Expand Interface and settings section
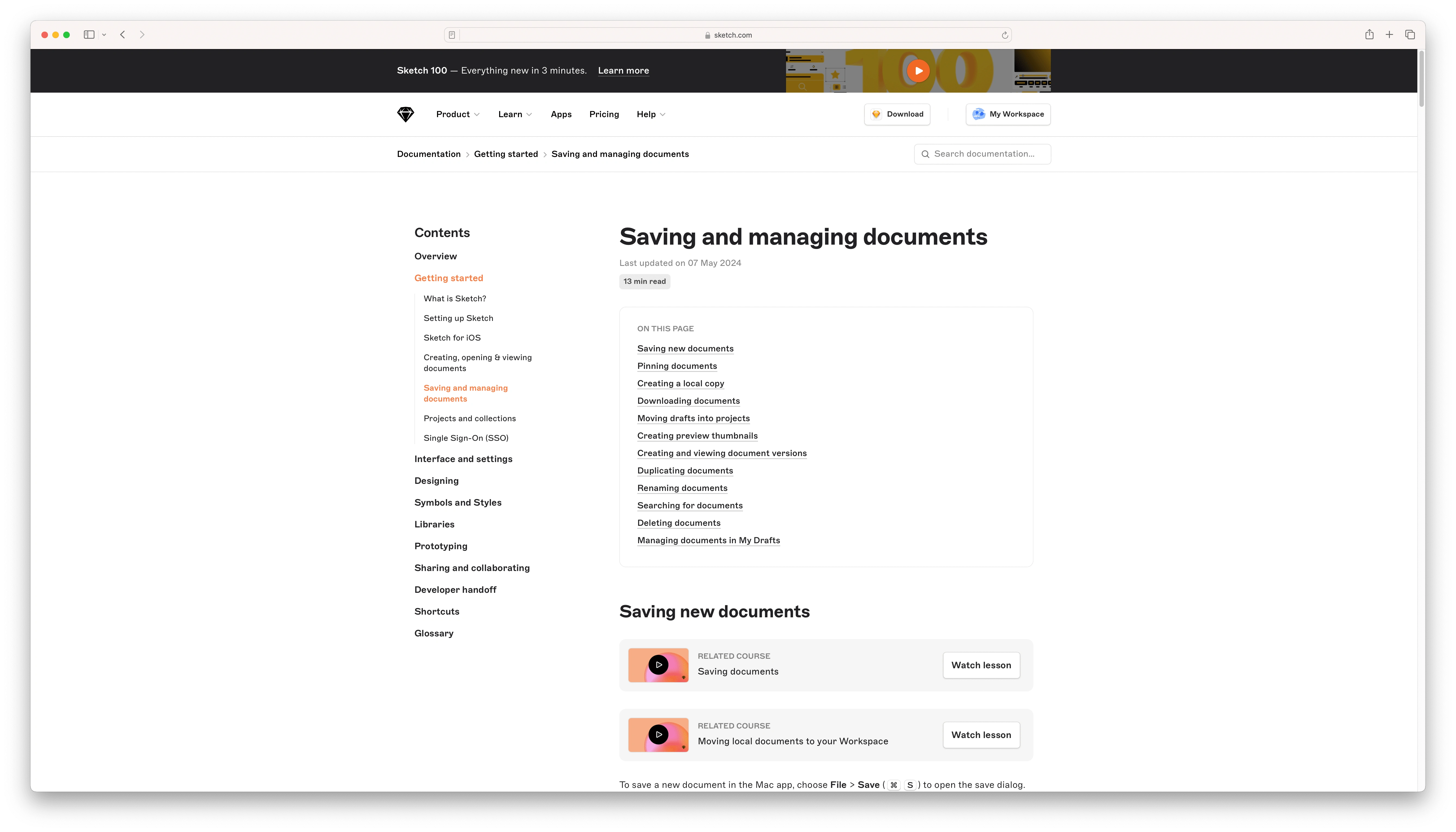The height and width of the screenshot is (832, 1456). [x=463, y=459]
